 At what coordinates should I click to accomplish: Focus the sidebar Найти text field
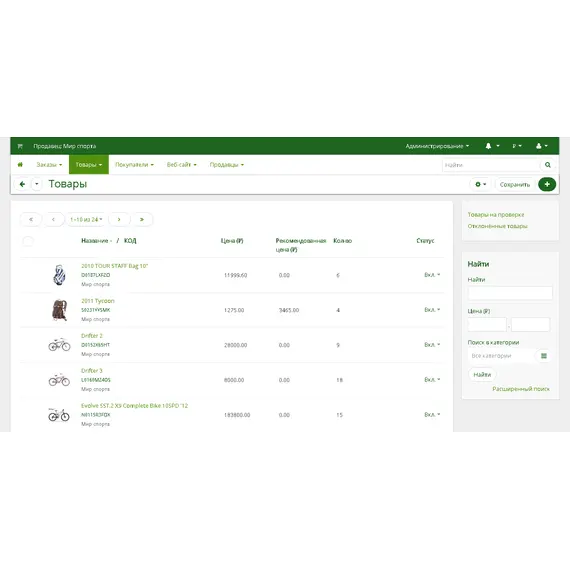[x=510, y=293]
